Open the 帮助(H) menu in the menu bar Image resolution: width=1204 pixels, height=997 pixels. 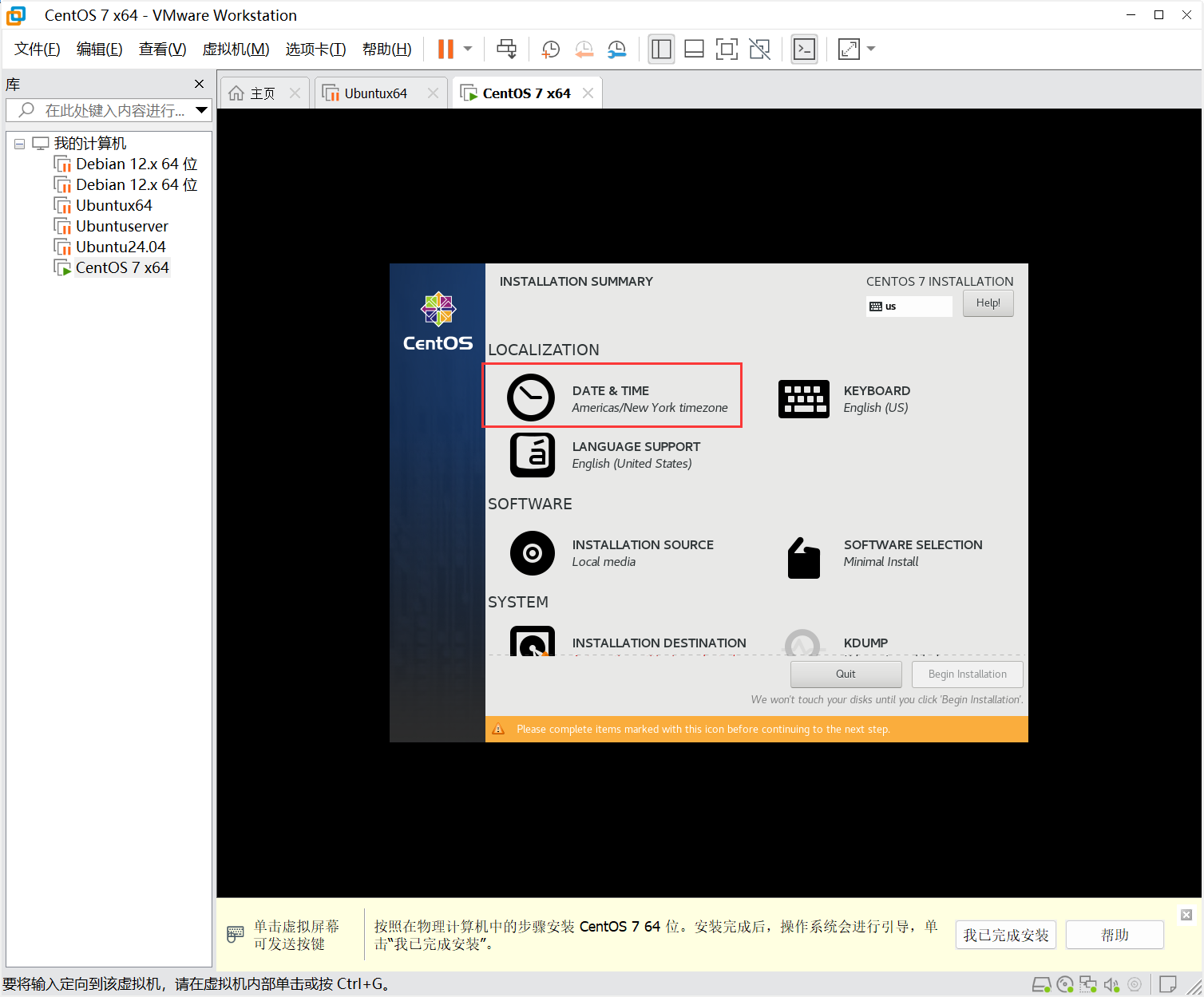point(387,49)
